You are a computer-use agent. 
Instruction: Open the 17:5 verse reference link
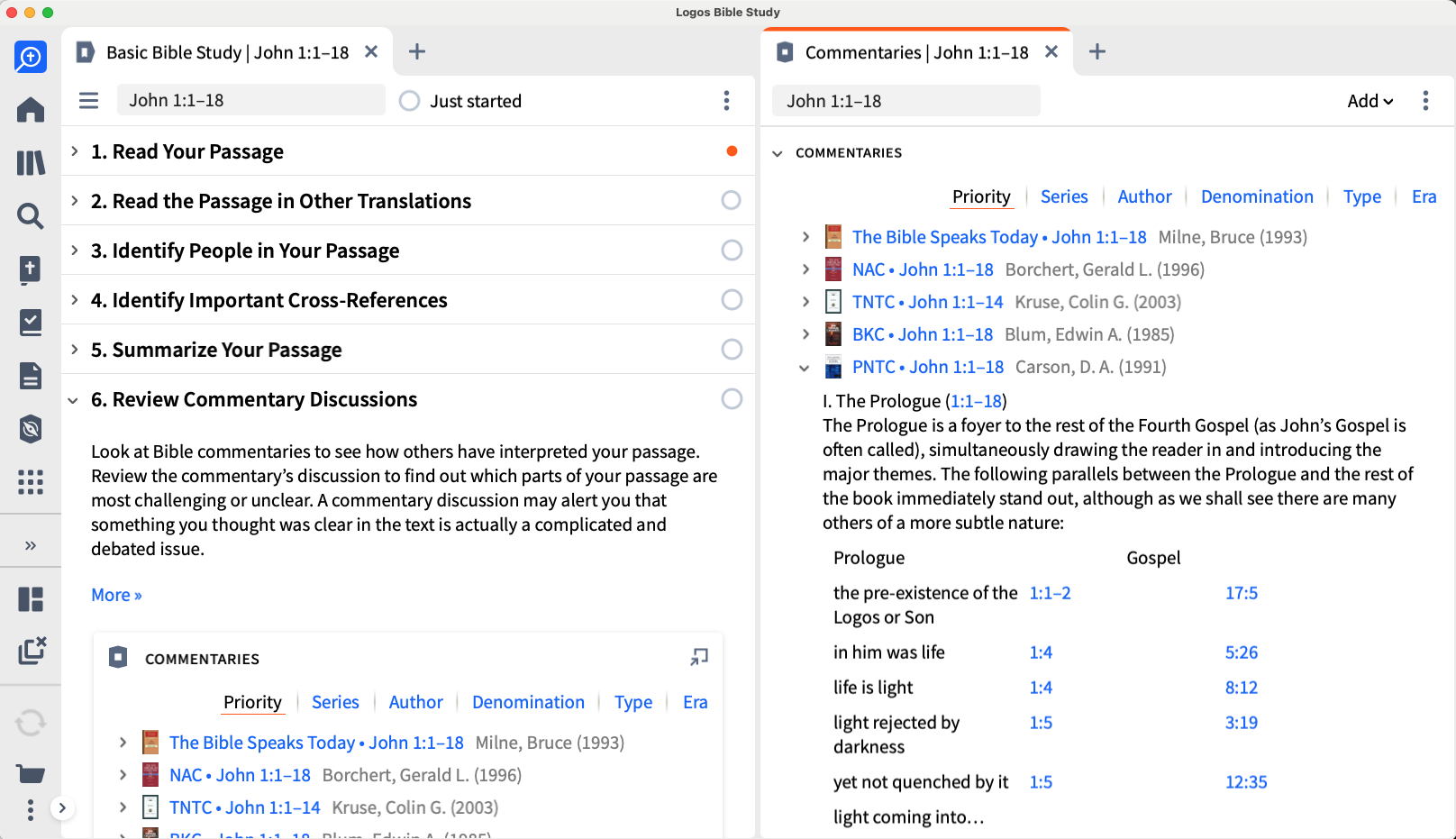tap(1241, 593)
